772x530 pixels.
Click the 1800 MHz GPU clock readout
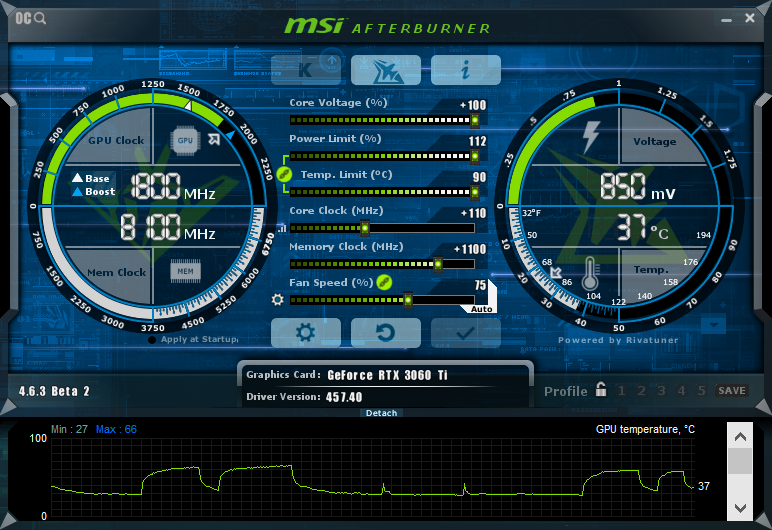173,187
